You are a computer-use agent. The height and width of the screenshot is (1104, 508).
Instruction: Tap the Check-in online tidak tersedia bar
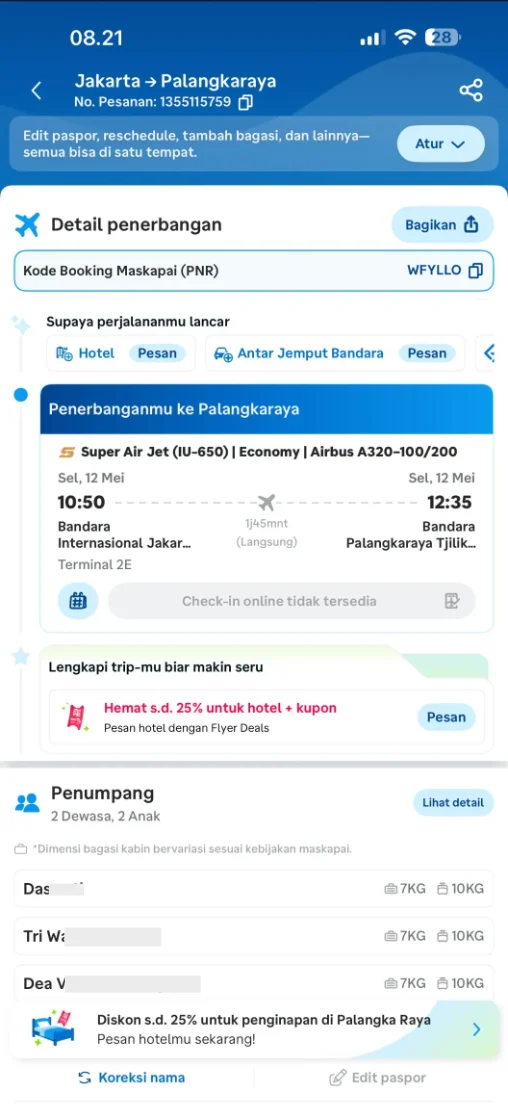point(292,601)
